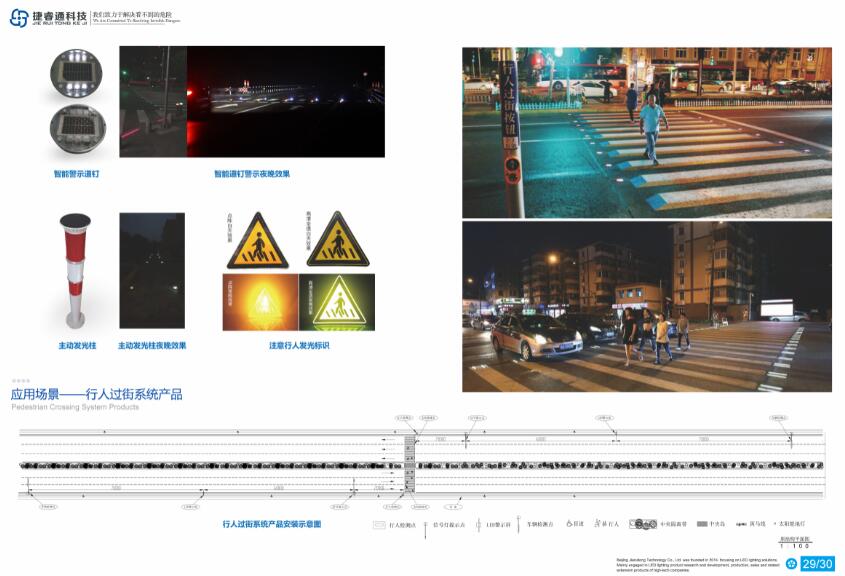
Task: Click the 行人过街系统产品安装示意图 diagram title
Action: click(272, 524)
